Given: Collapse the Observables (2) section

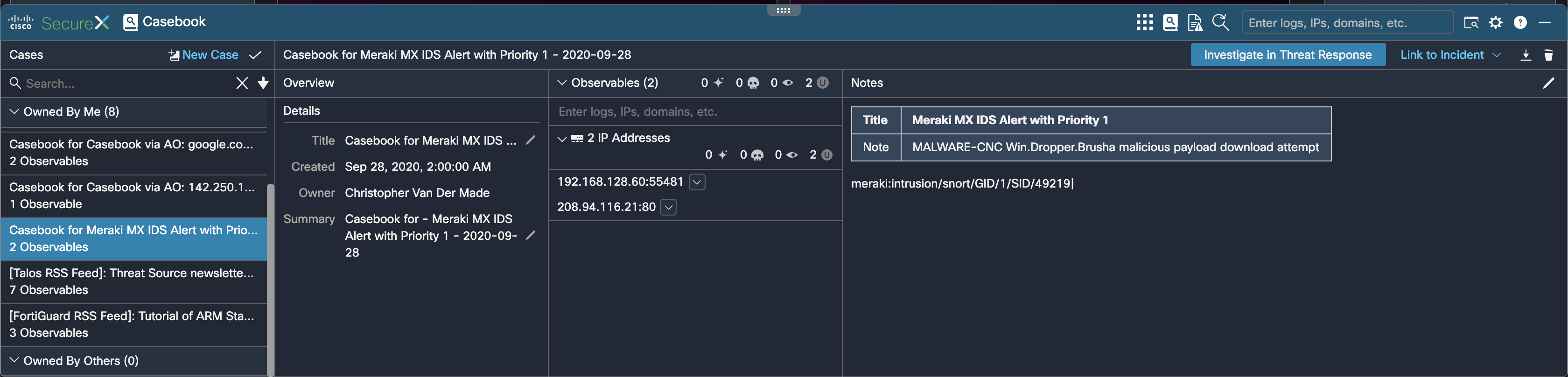Looking at the screenshot, I should tap(562, 83).
